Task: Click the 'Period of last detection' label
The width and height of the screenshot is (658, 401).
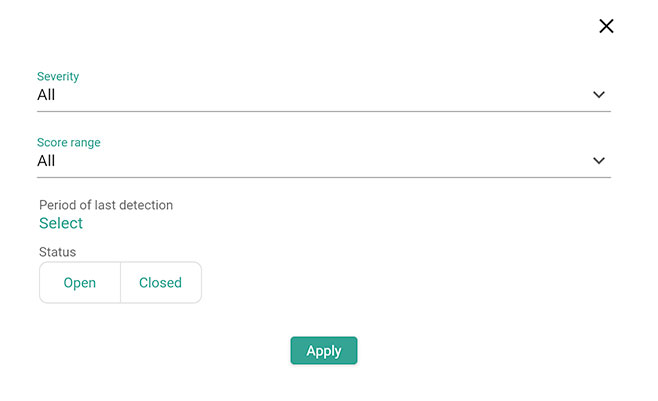Action: [x=106, y=205]
